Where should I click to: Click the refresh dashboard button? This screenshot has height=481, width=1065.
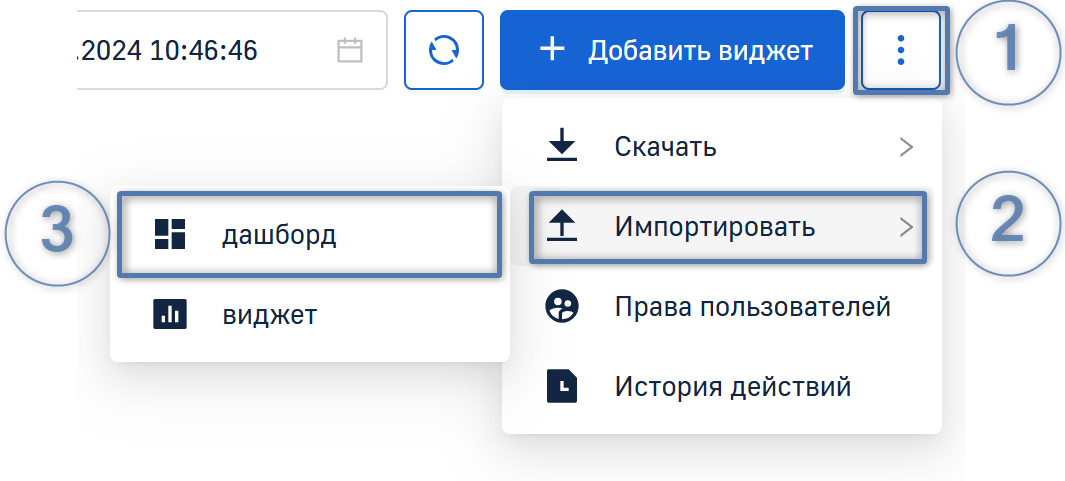(x=443, y=50)
